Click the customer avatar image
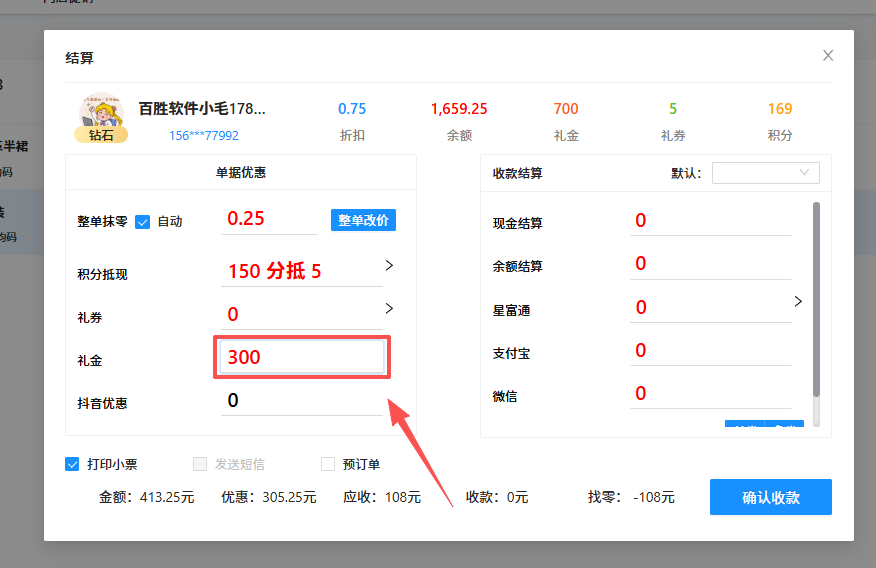Image resolution: width=876 pixels, height=568 pixels. 101,111
